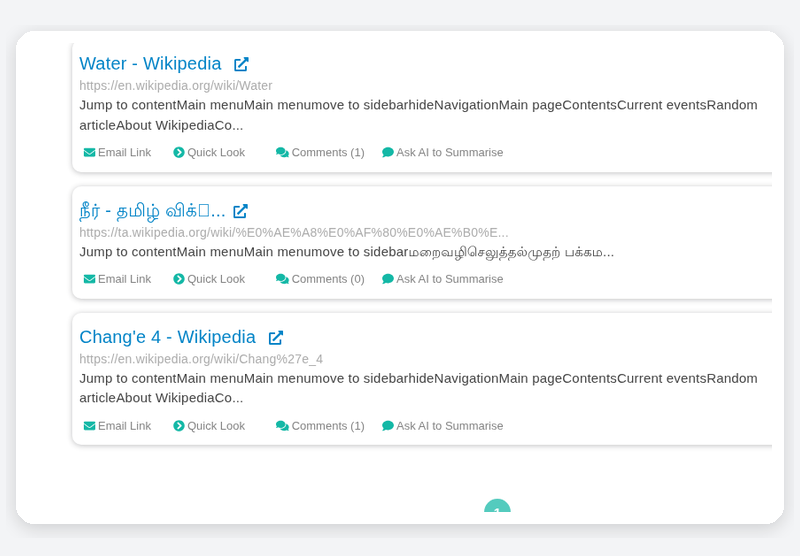Open the Tamil Wikipedia result title

point(152,211)
